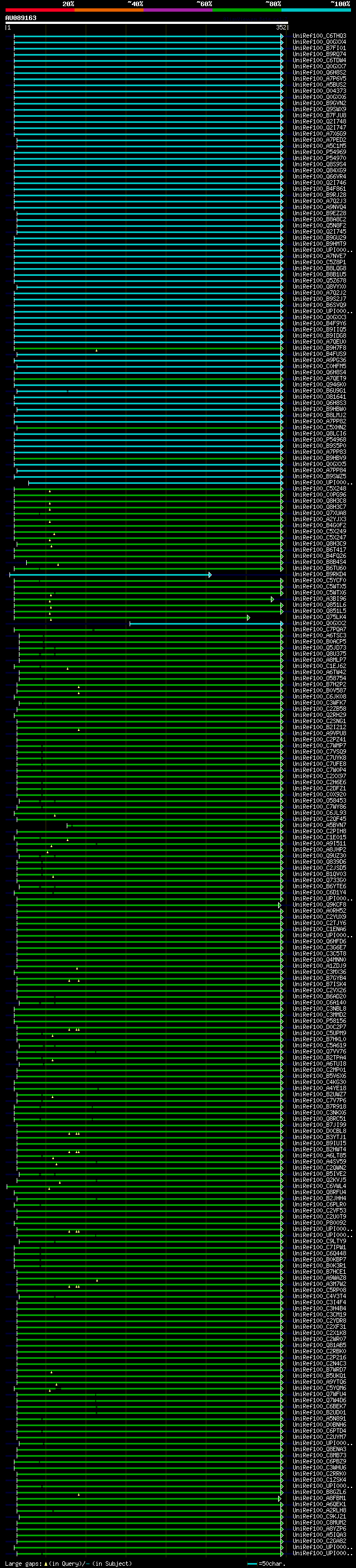The height and width of the screenshot is (1568, 356).
Task: Select the UniRef100_C2PZ41 label
Action: point(319,740)
